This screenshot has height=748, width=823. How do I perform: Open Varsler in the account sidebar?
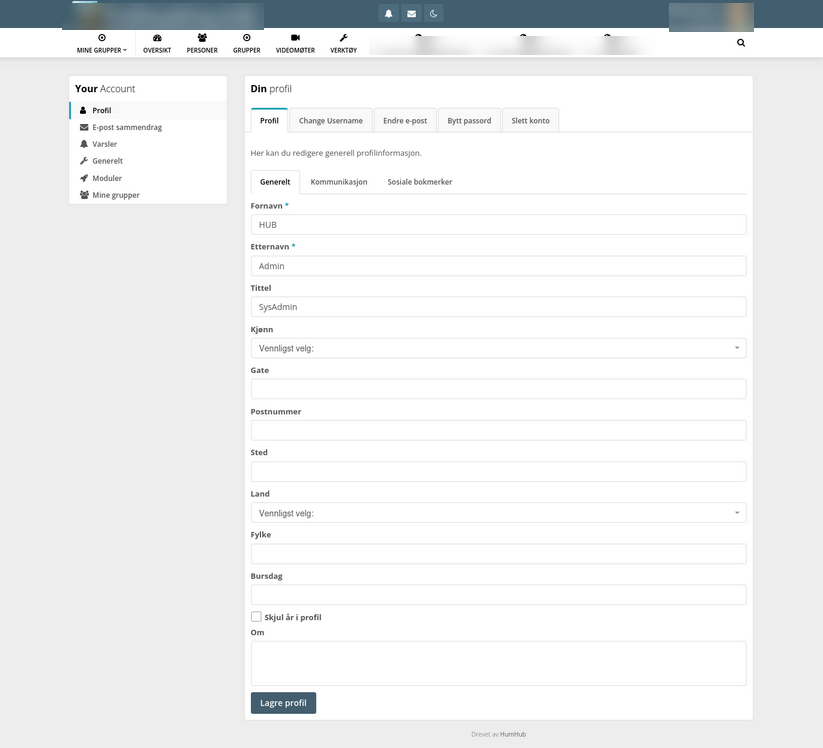(103, 144)
